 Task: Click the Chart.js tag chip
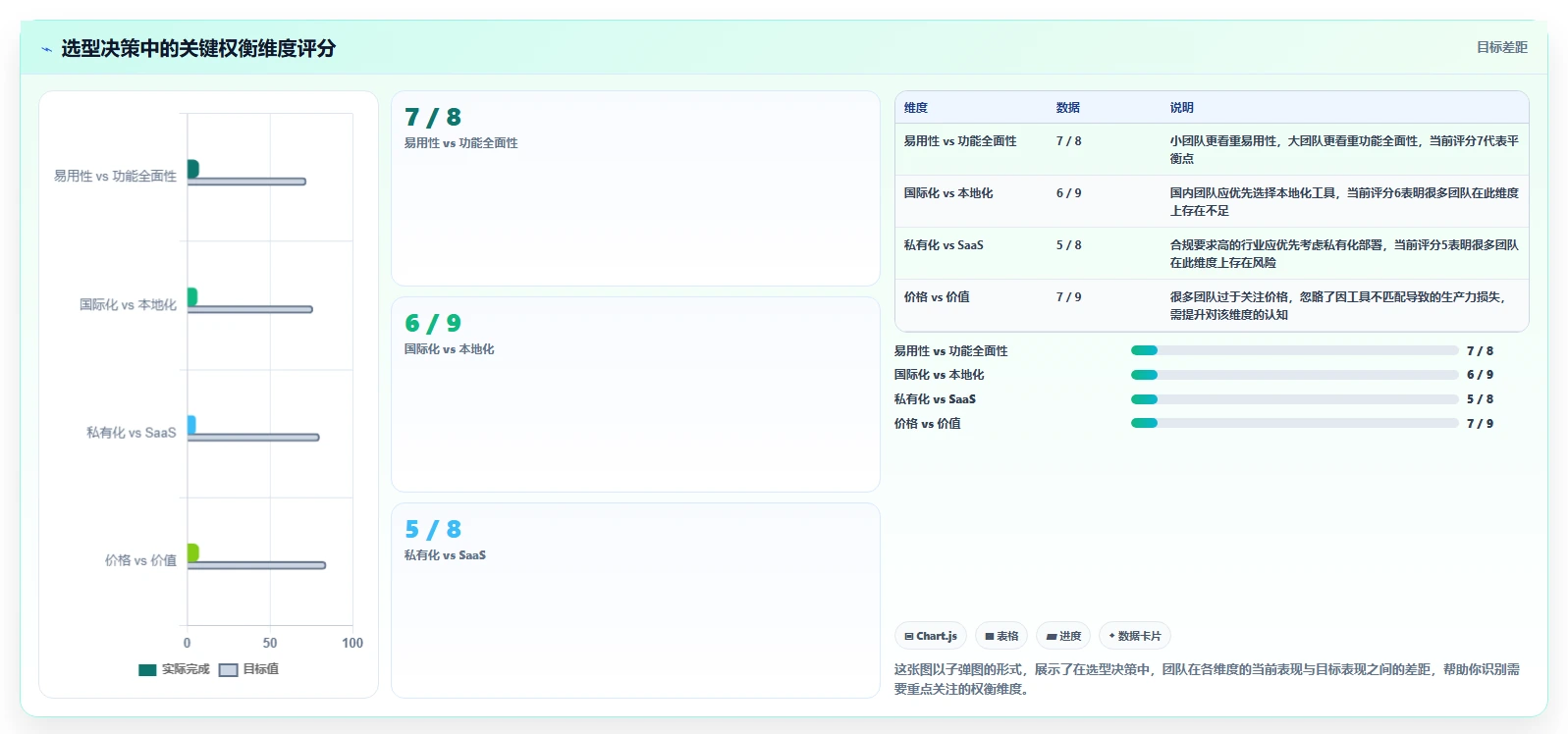[931, 636]
